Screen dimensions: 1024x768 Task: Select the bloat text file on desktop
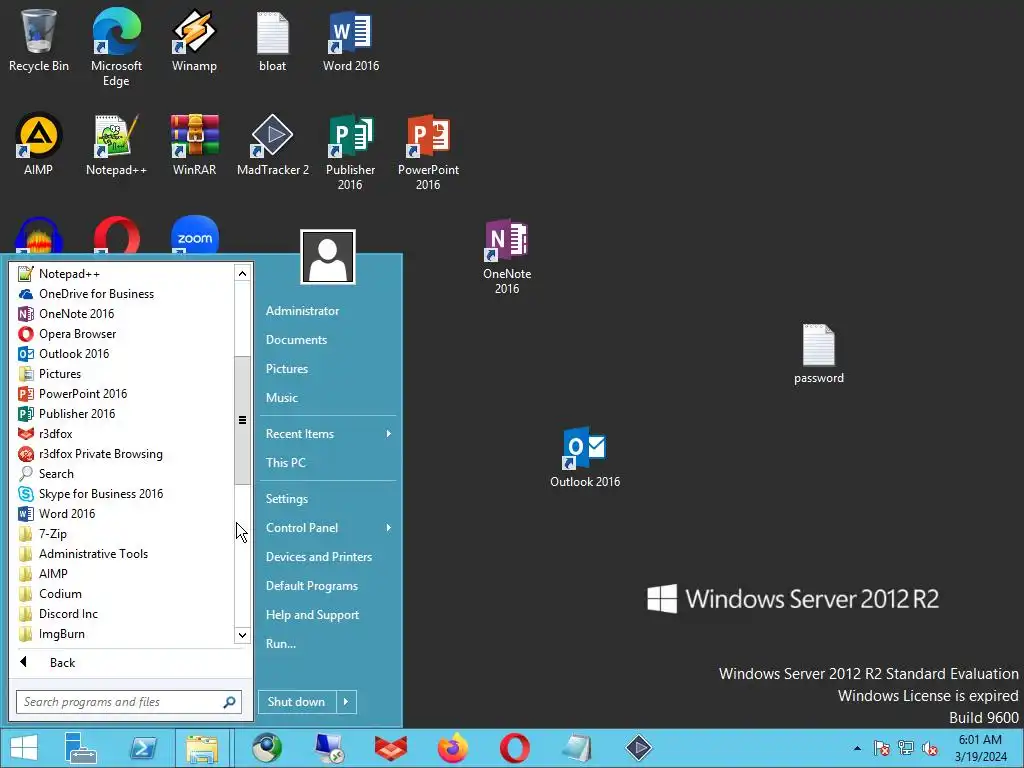pos(272,41)
